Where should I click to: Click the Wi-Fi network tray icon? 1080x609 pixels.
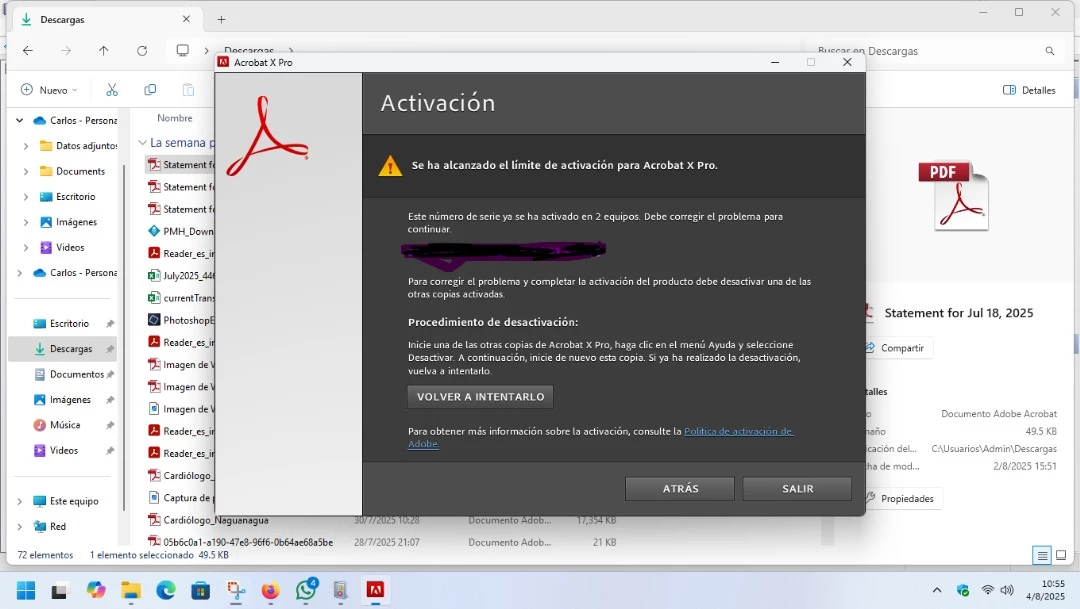tap(988, 590)
